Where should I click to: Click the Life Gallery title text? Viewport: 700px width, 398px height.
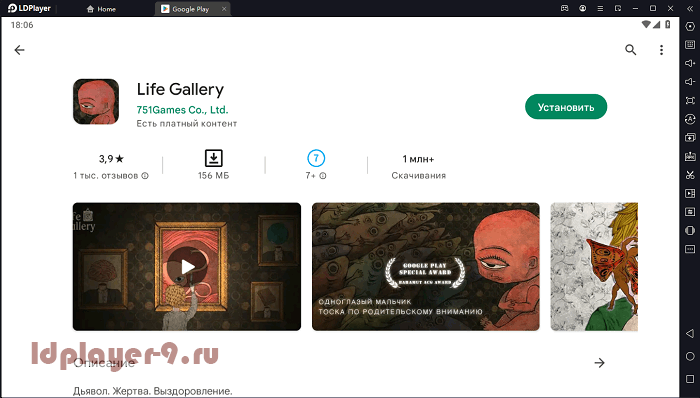tap(180, 89)
